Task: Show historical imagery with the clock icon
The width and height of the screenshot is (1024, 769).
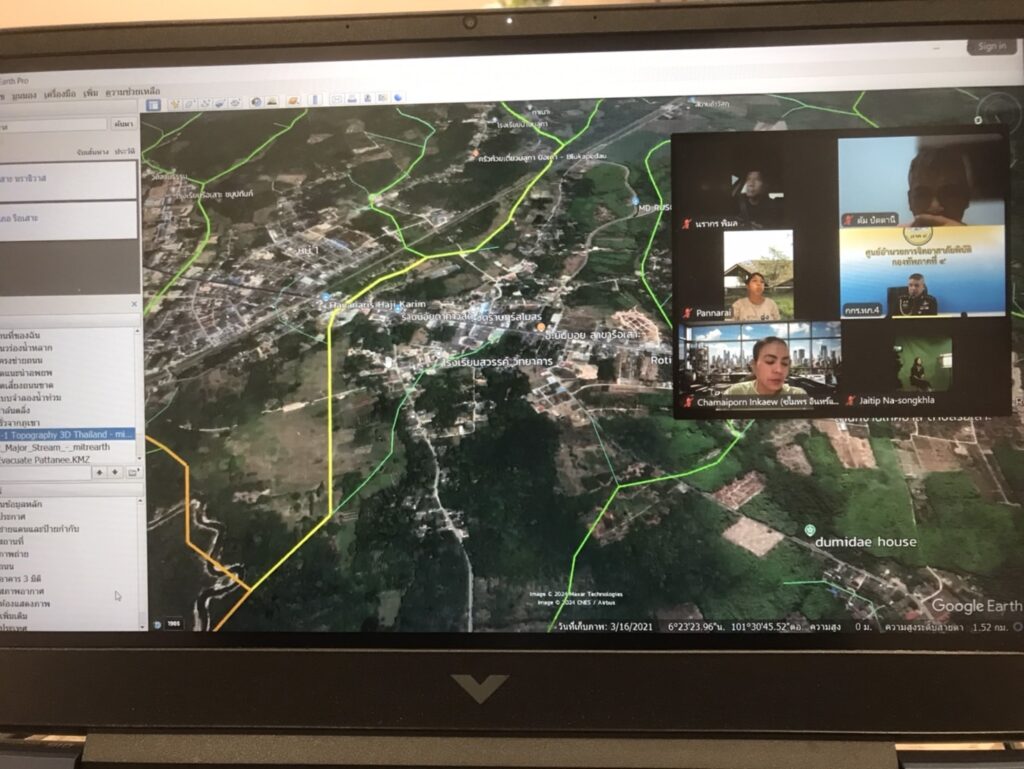Action: coord(256,102)
